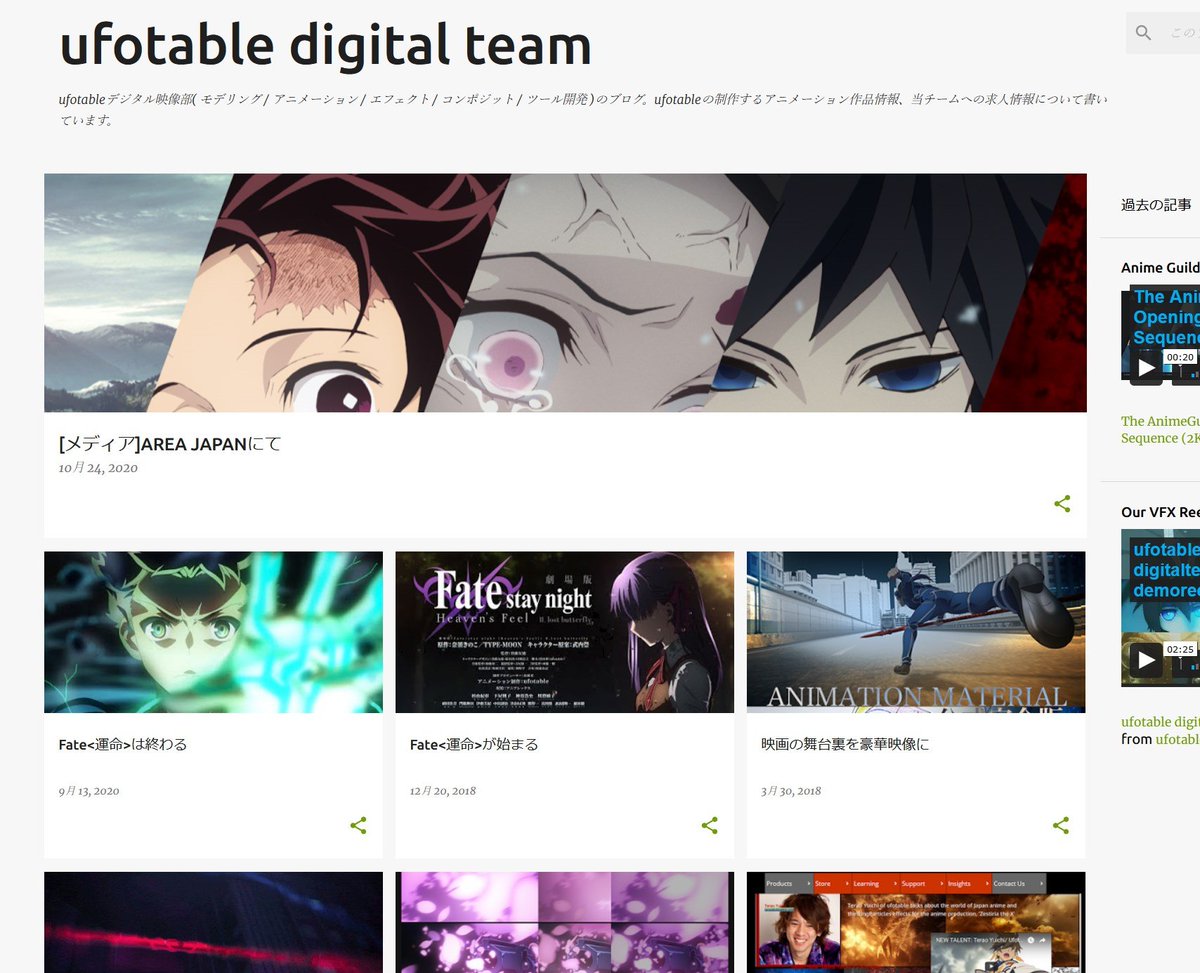Click the Our VFX Reel sidebar heading
1200x973 pixels.
point(1160,512)
